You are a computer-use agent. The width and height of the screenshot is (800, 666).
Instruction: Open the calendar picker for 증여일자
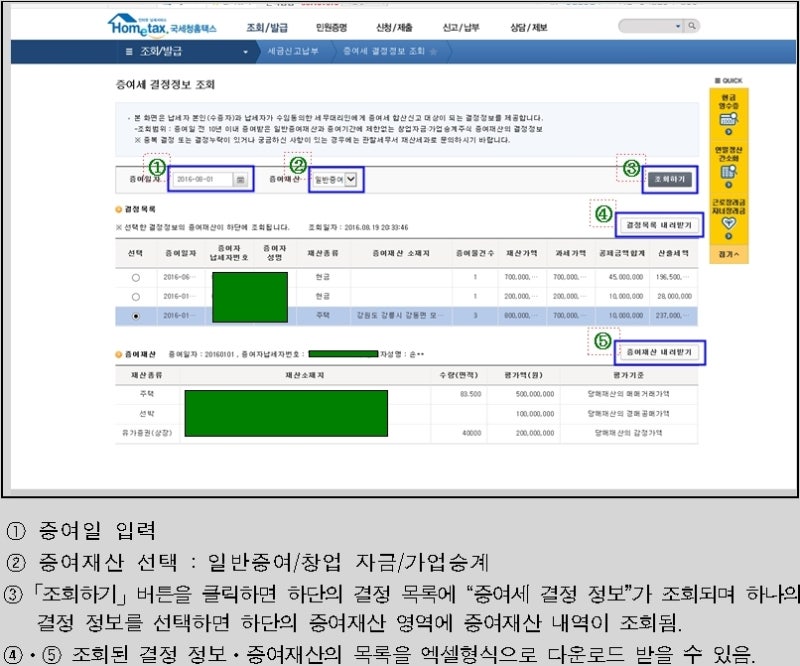(240, 179)
